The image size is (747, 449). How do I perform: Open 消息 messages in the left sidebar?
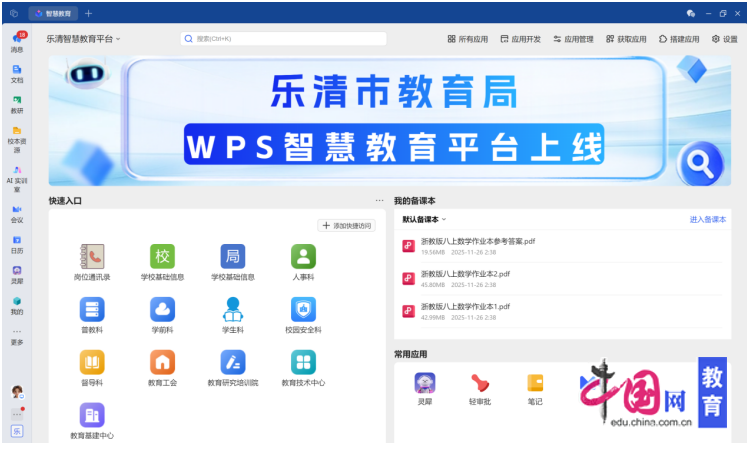click(17, 40)
